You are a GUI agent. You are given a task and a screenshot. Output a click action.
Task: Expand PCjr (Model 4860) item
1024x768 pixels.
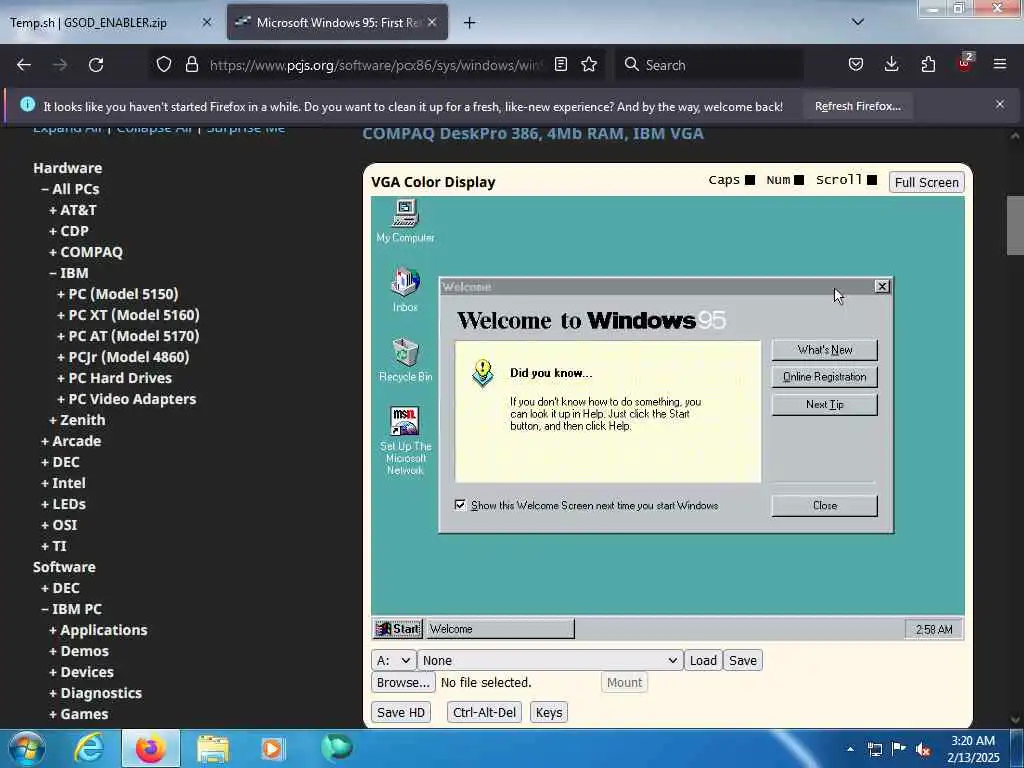123,357
